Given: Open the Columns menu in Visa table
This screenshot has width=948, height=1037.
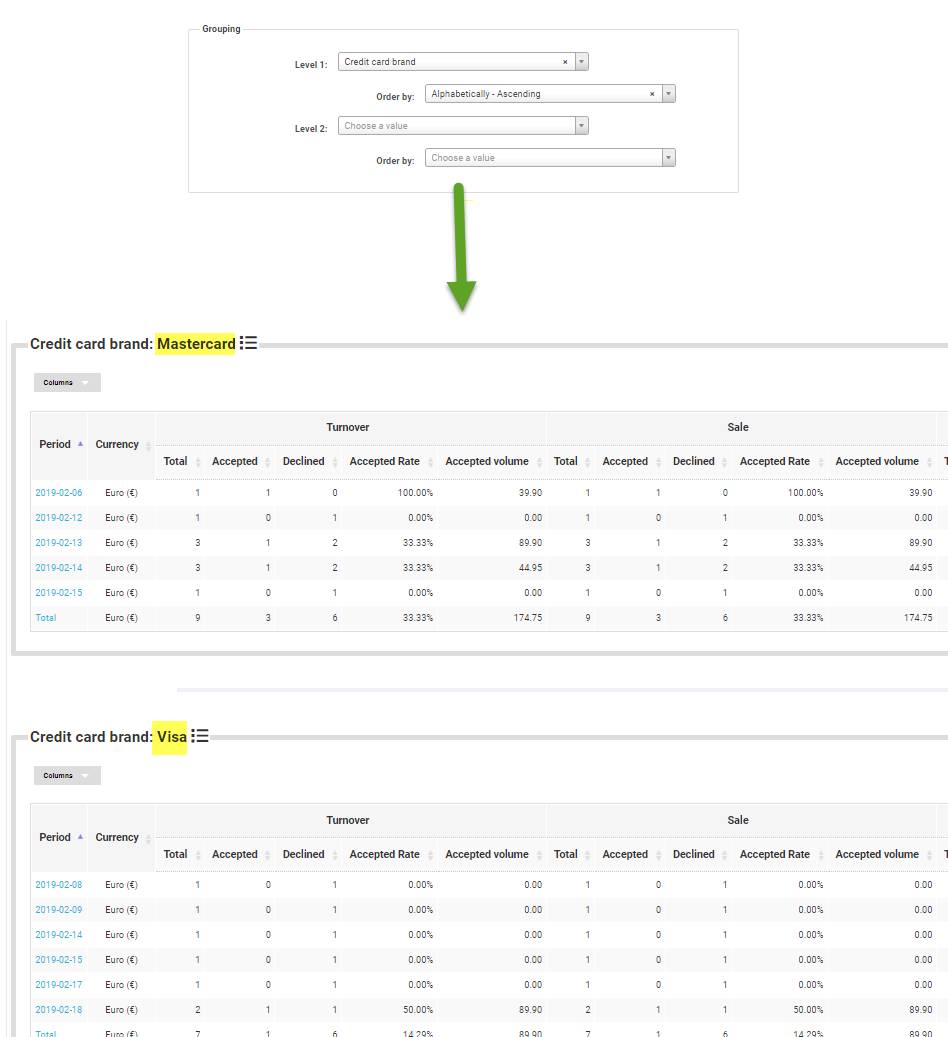Looking at the screenshot, I should (x=67, y=775).
